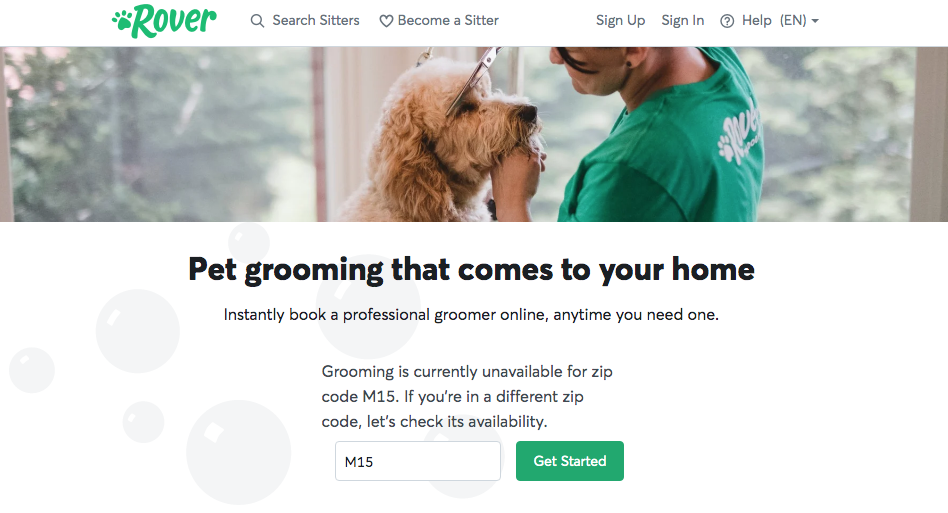Click the question mark help icon
948x513 pixels.
(727, 21)
